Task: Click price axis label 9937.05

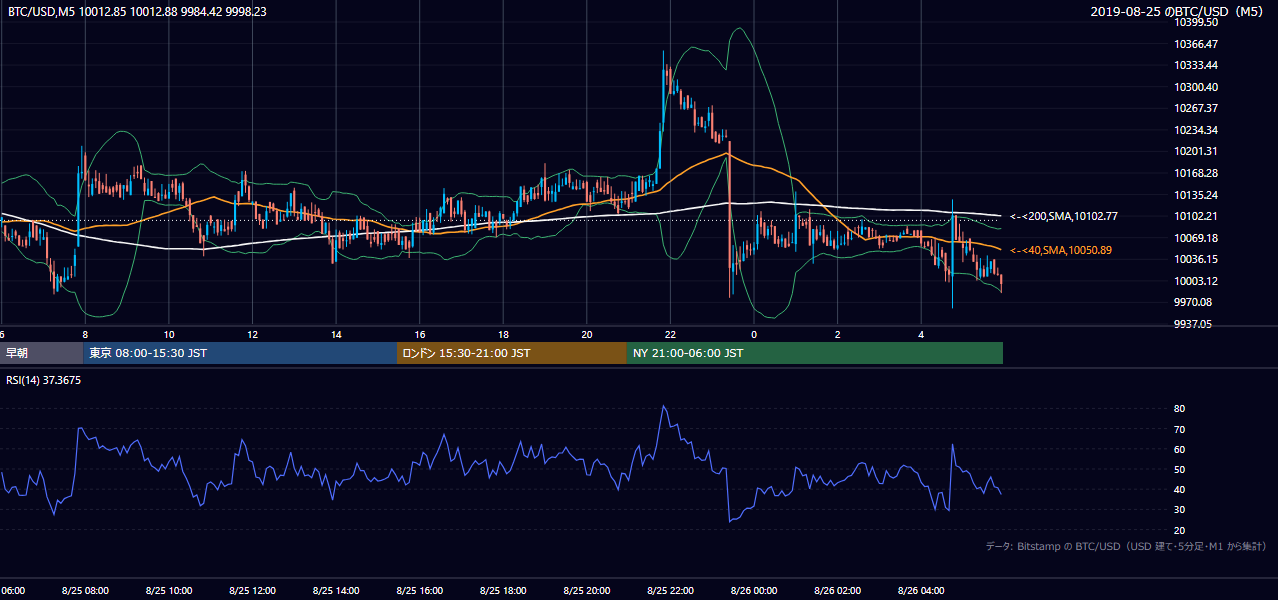Action: coord(1192,324)
